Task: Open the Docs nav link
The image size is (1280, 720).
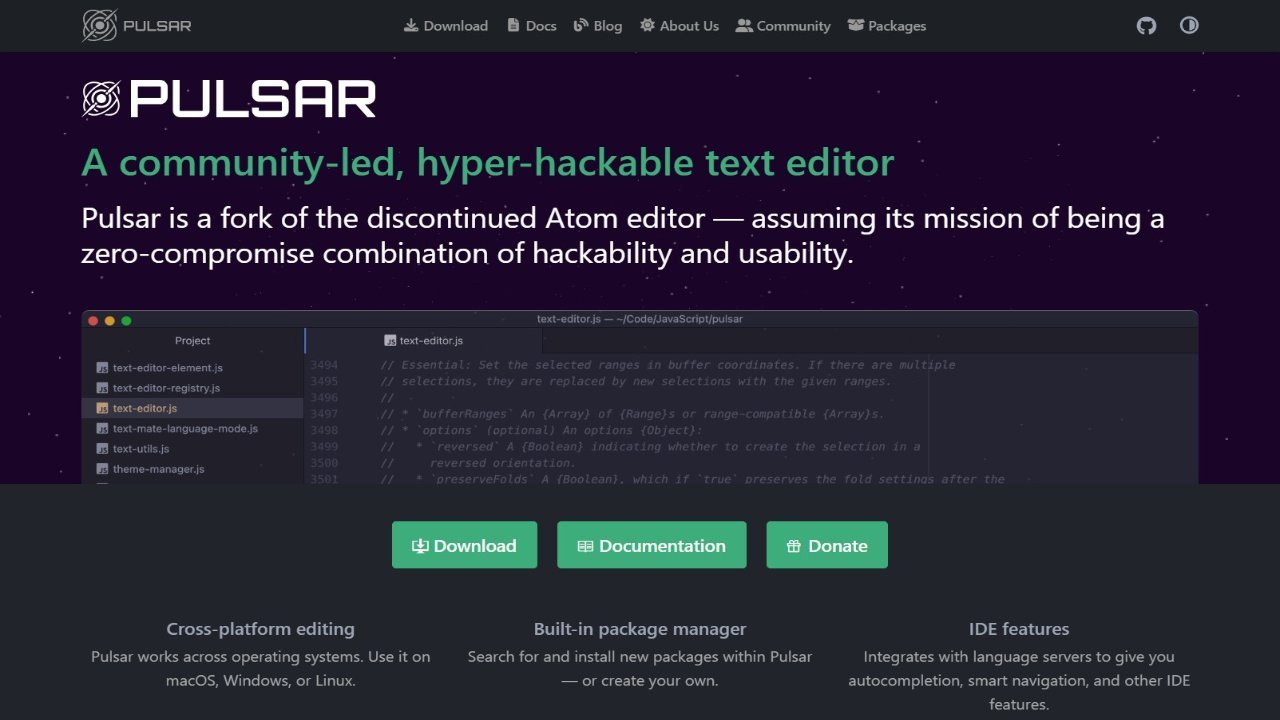Action: pos(532,26)
